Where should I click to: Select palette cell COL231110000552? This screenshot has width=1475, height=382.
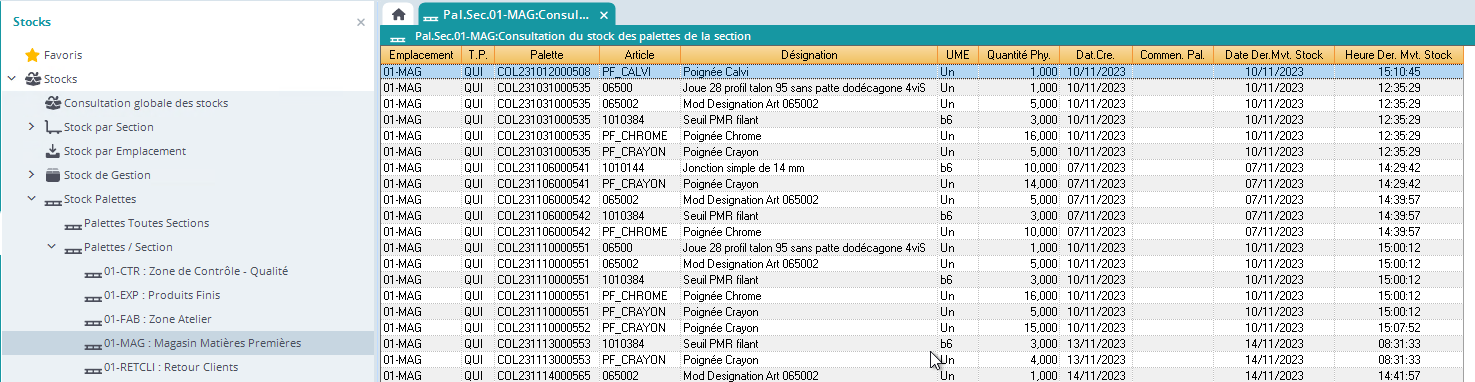pos(547,328)
